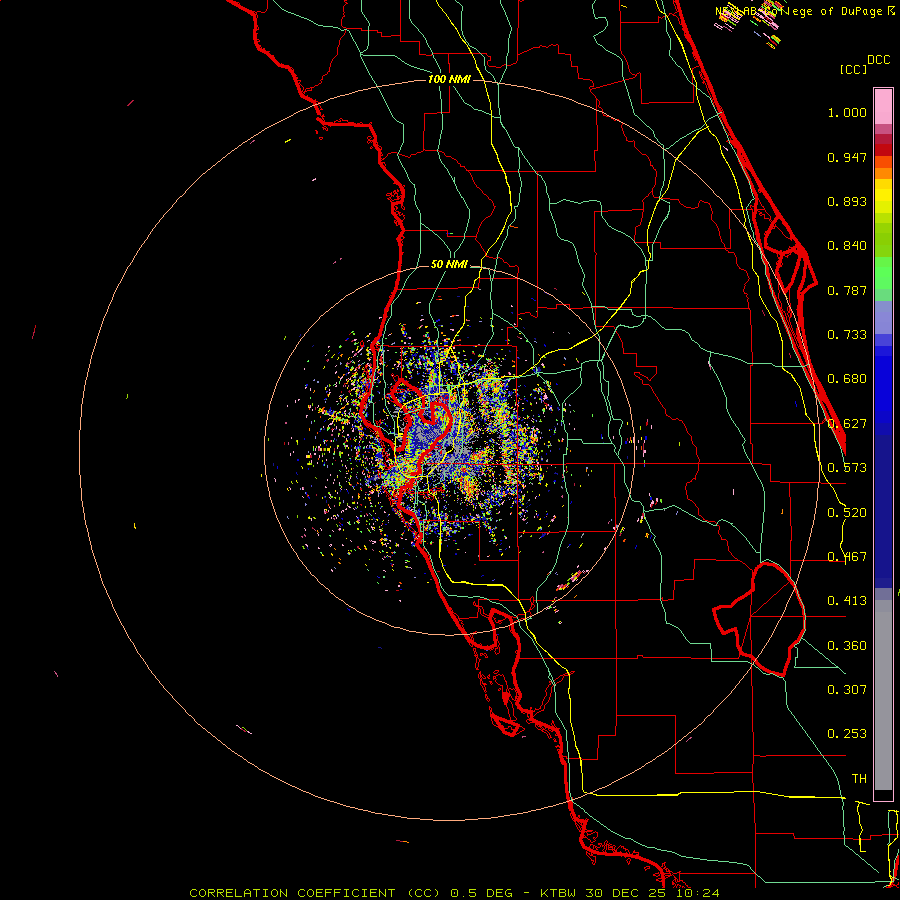This screenshot has height=900, width=900.
Task: Pick the red segment near 0.947
Action: pyautogui.click(x=883, y=150)
